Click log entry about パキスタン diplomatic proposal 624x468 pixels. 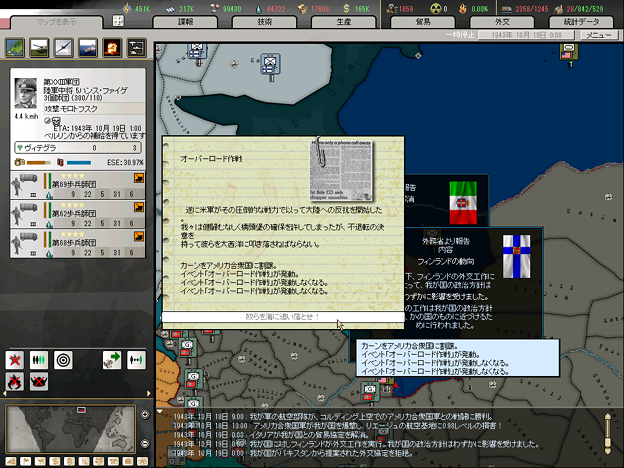click(x=292, y=453)
